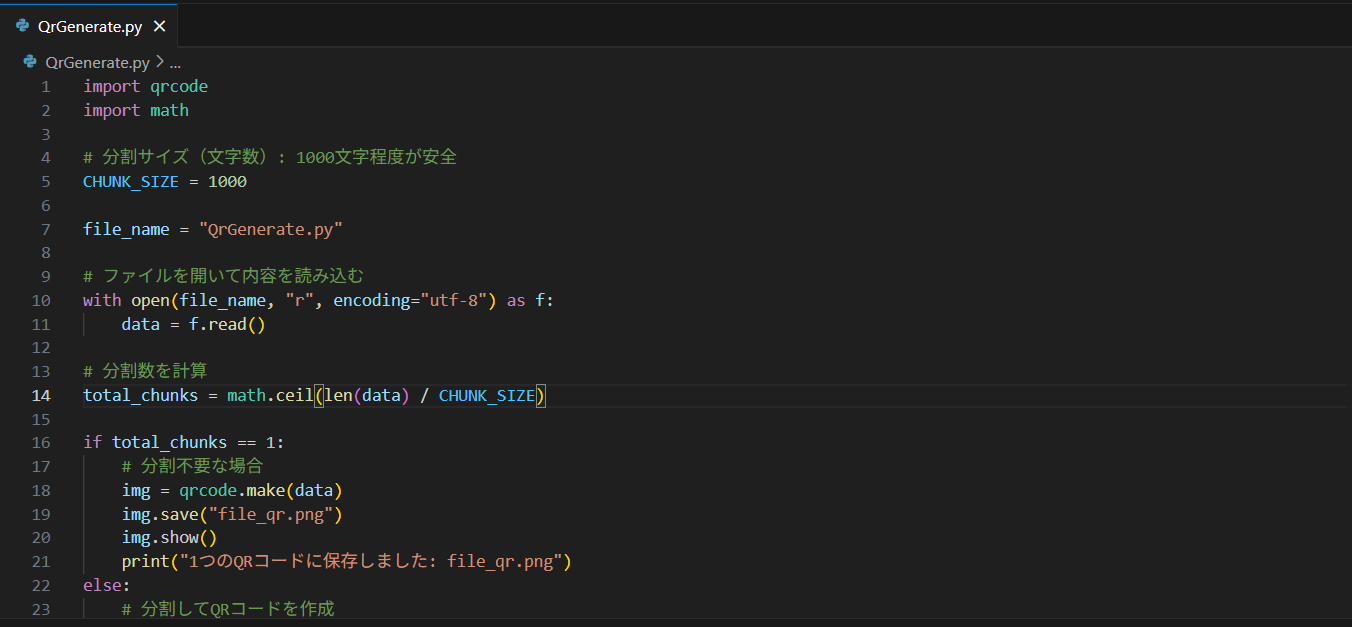The image size is (1352, 627).
Task: Select the QrGenerate.py editor tab
Action: point(89,26)
